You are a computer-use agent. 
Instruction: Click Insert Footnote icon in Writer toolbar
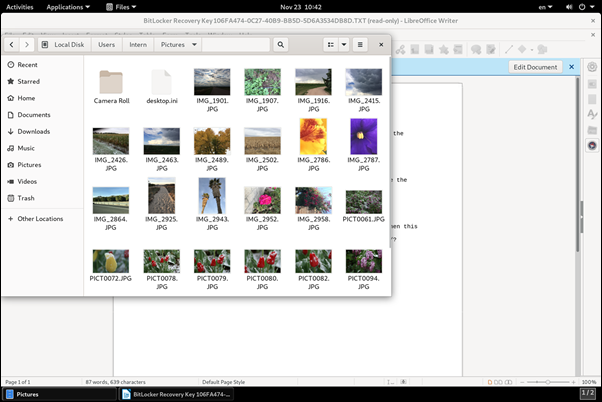(415, 50)
